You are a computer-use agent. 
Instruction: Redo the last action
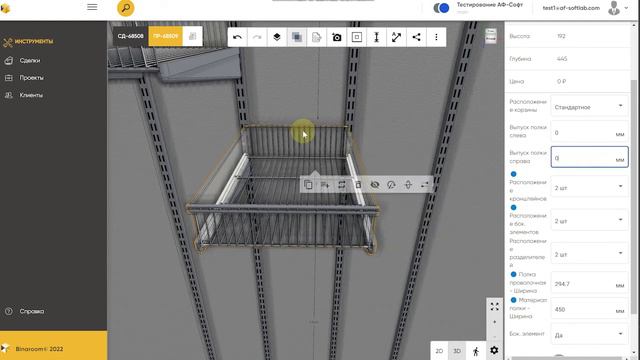coord(257,38)
